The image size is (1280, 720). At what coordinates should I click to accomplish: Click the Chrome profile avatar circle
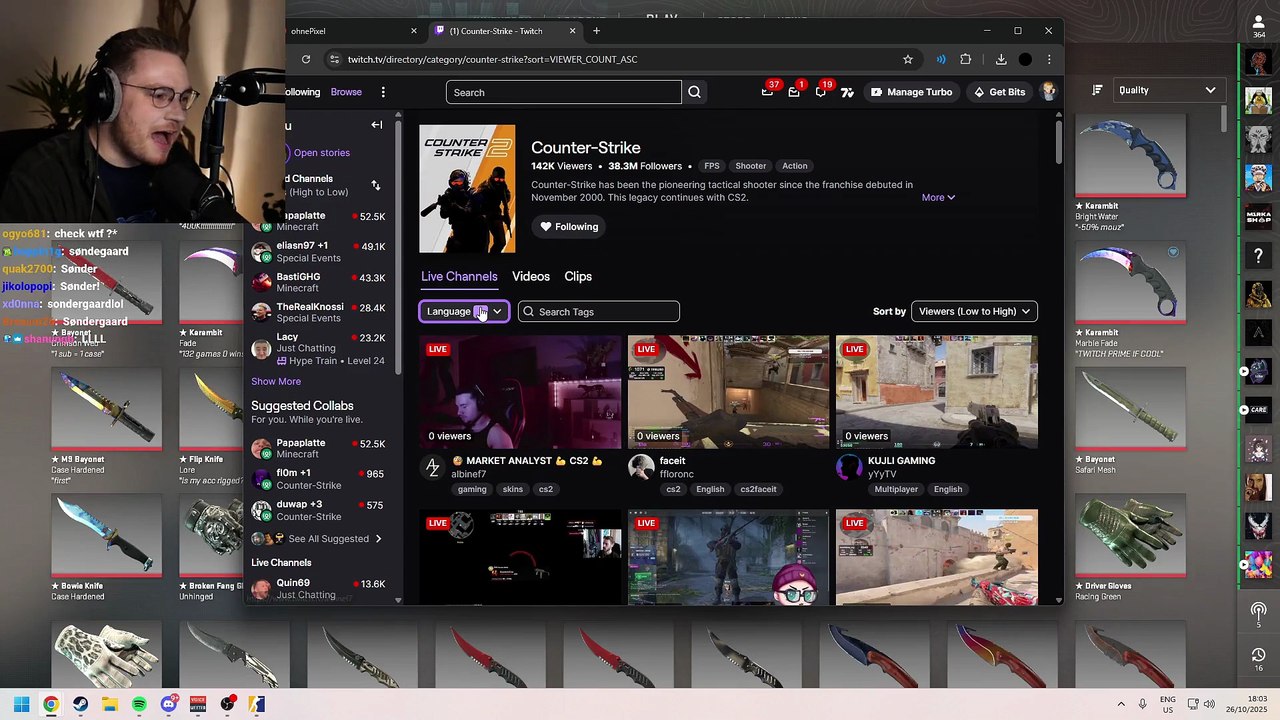[x=1025, y=59]
